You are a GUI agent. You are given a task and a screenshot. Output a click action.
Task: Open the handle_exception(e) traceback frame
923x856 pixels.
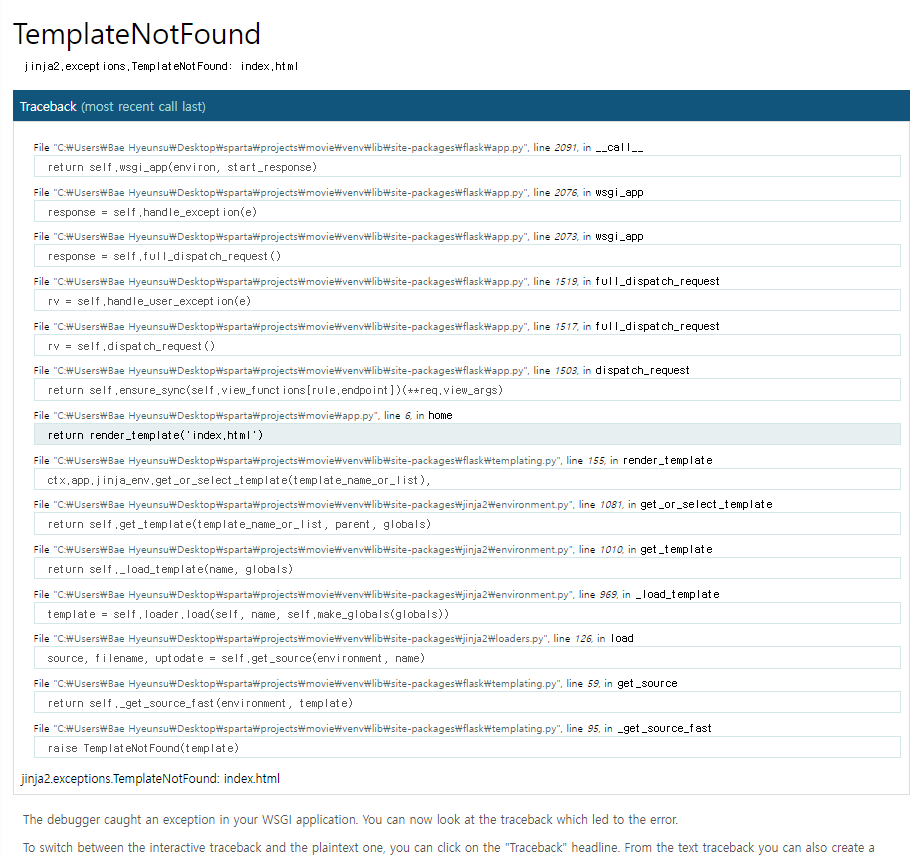click(x=467, y=211)
